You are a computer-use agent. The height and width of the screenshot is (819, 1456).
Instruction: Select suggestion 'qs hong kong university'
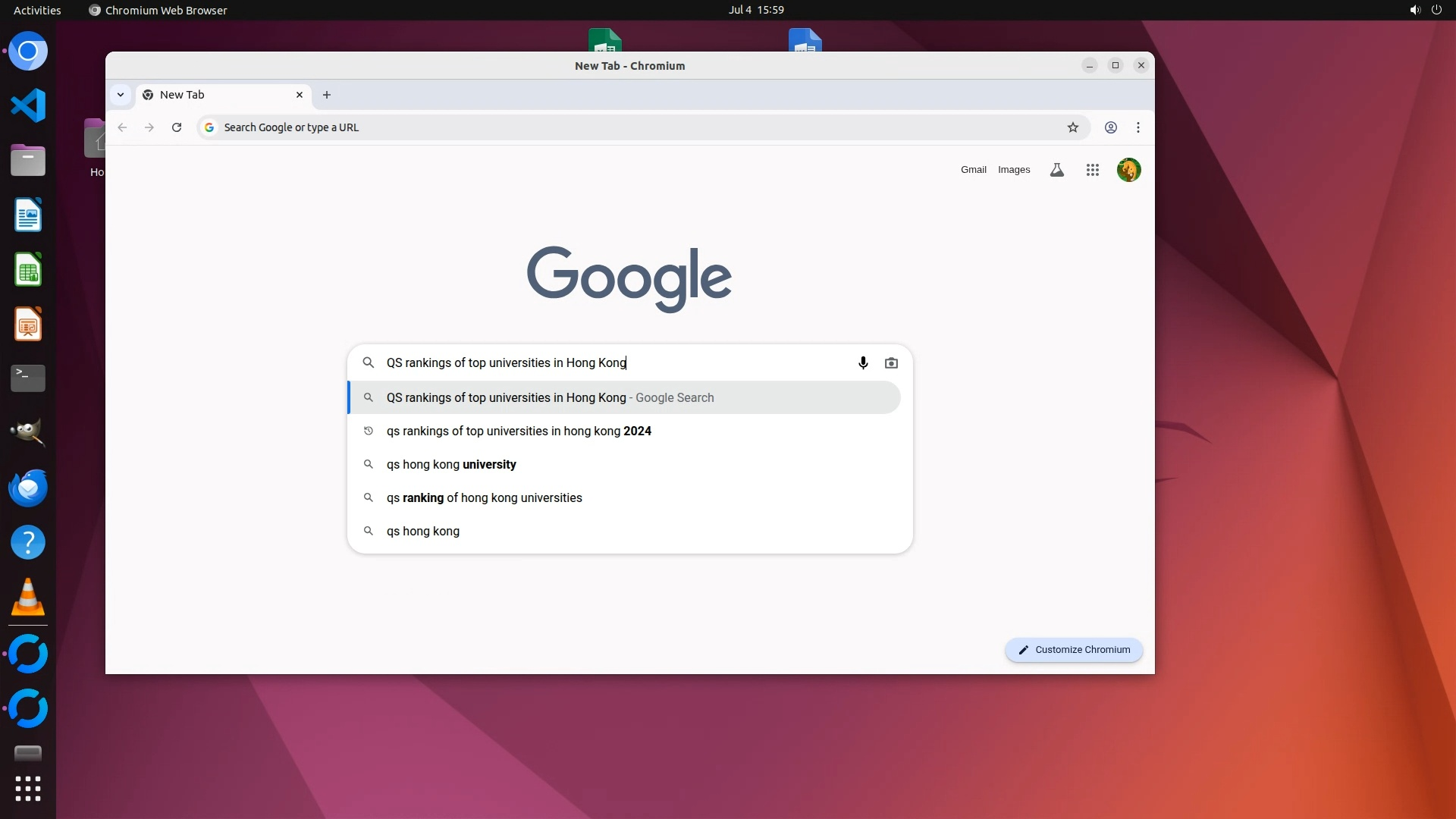click(x=451, y=464)
